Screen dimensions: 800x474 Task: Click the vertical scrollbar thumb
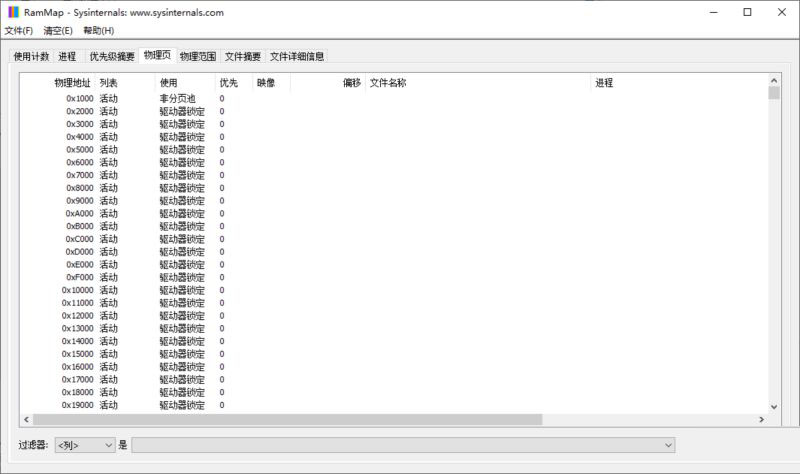point(774,93)
